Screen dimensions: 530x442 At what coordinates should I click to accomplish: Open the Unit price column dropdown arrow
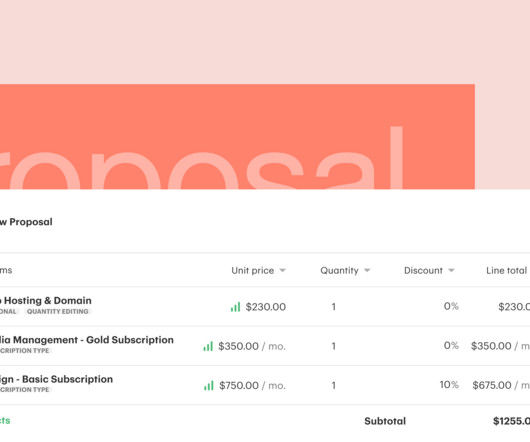point(283,270)
